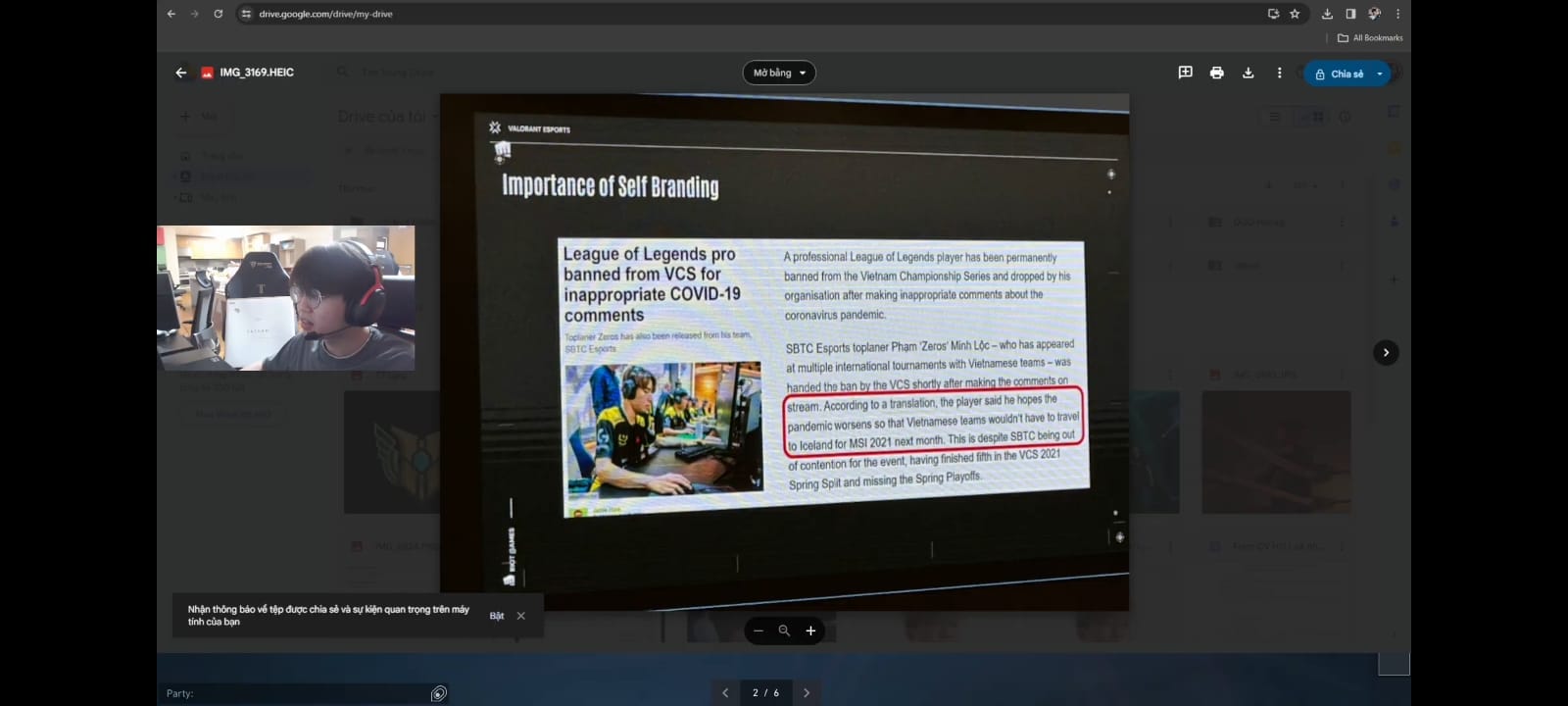Open the Chrome profile avatar
The width and height of the screenshot is (1568, 706).
click(x=1374, y=14)
